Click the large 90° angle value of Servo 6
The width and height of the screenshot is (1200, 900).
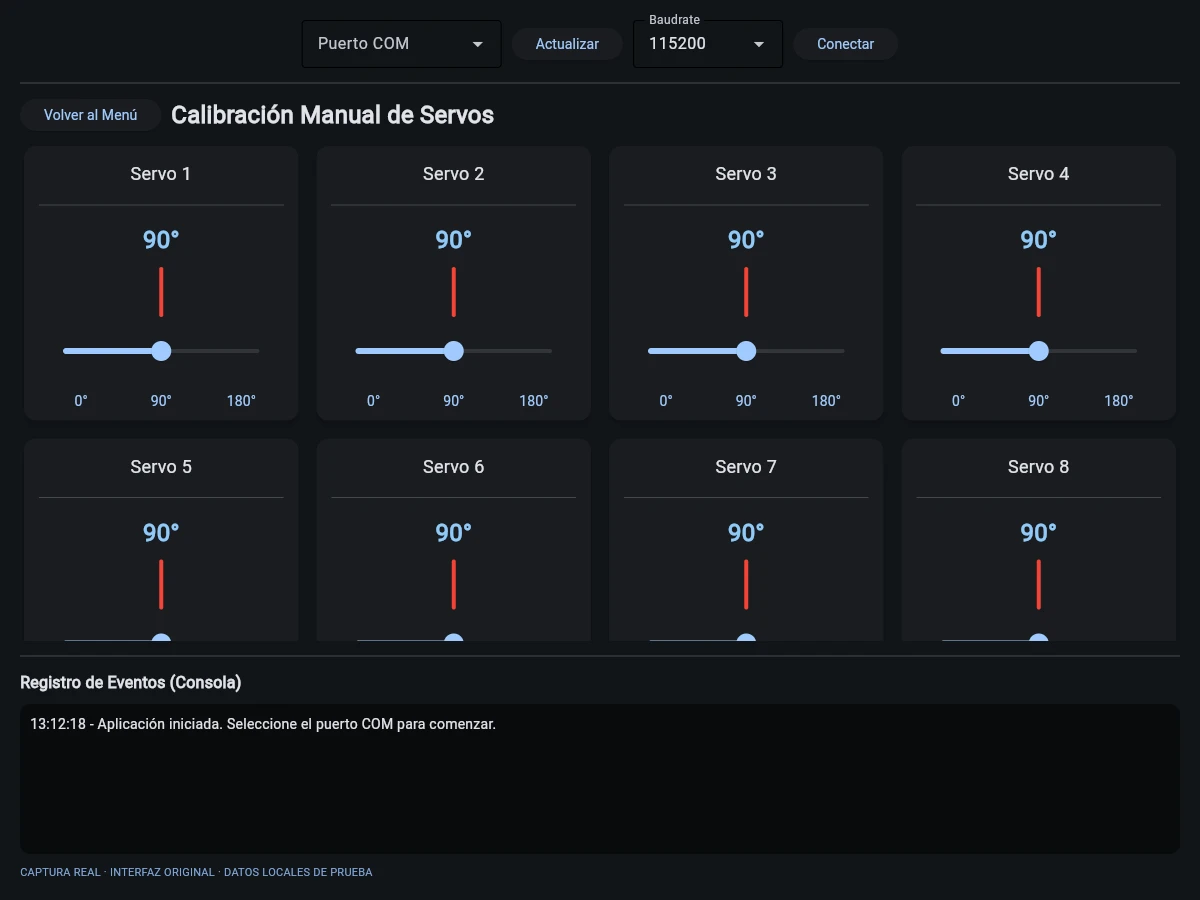click(454, 533)
